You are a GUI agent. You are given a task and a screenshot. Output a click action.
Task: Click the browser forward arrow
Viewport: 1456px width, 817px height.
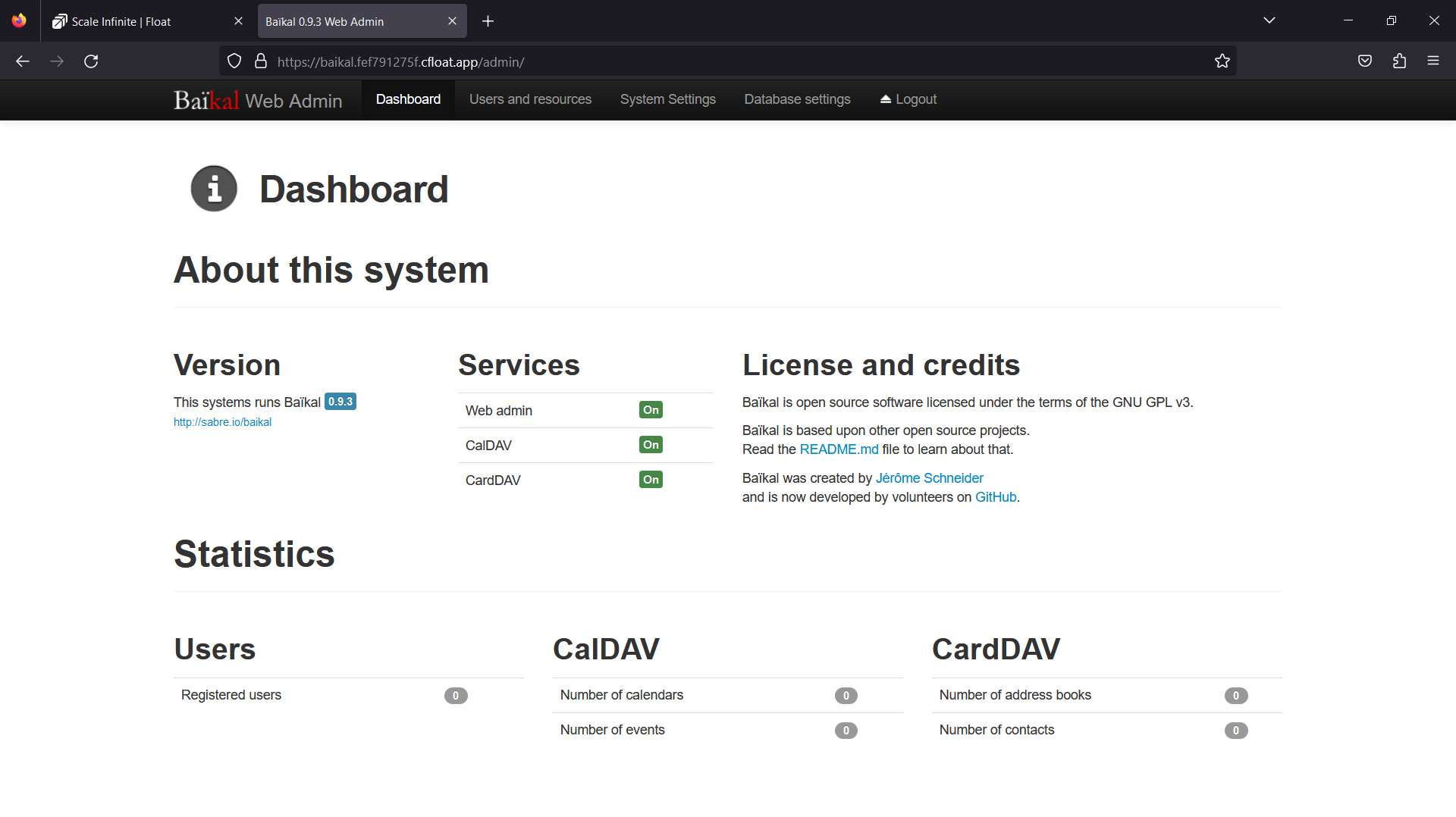[57, 61]
